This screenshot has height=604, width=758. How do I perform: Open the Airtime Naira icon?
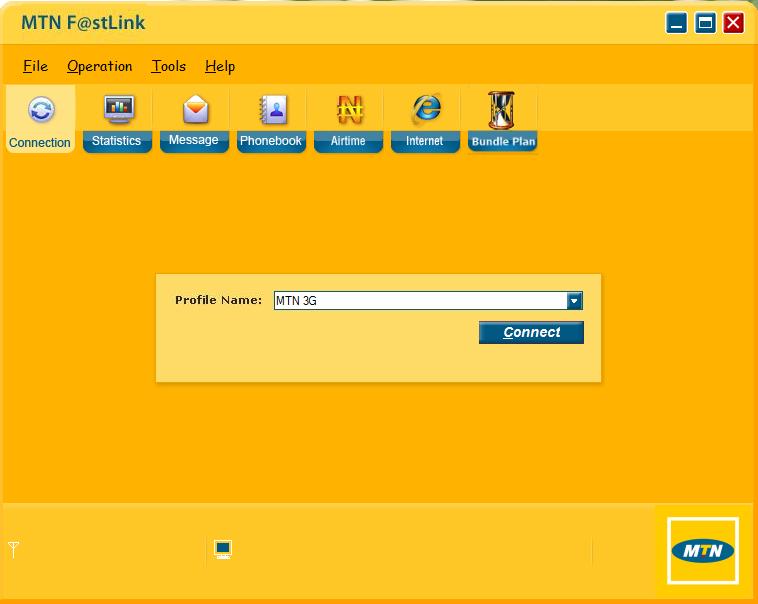(x=350, y=109)
